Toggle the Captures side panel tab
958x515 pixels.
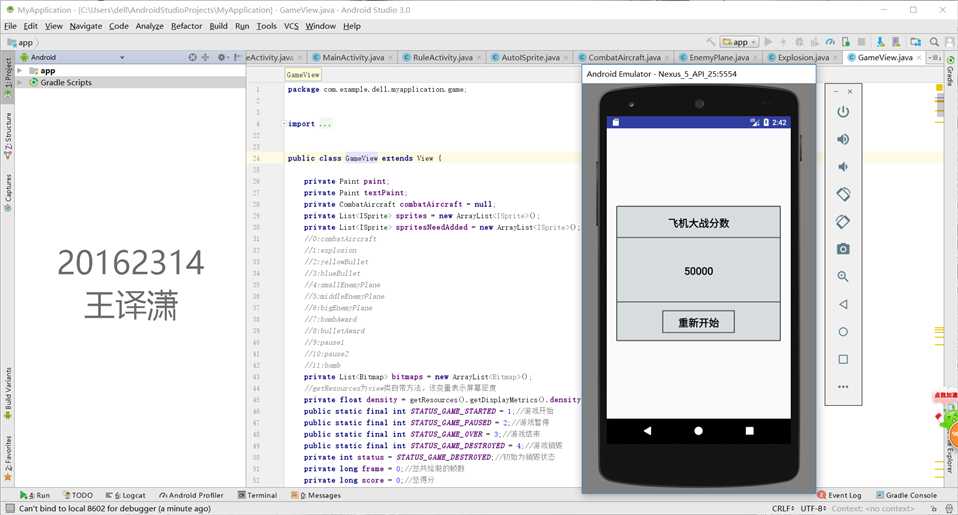click(x=8, y=192)
